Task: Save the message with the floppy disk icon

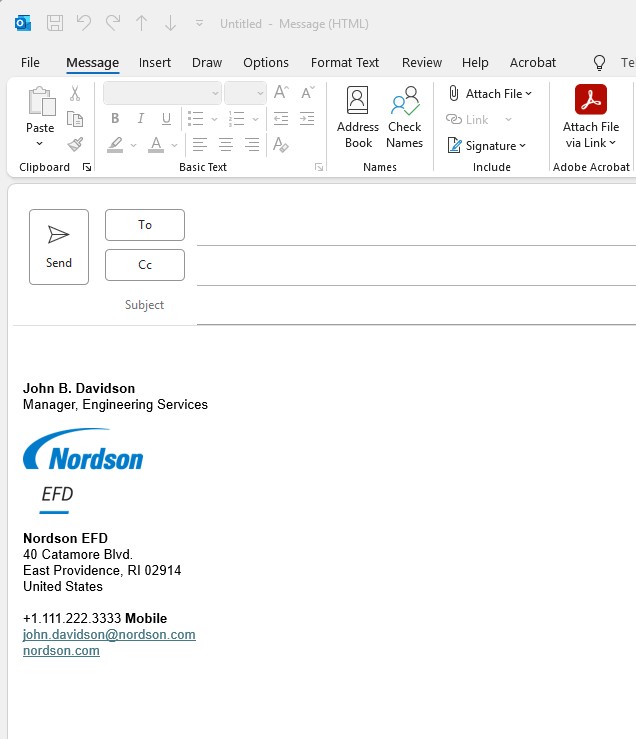Action: point(55,23)
